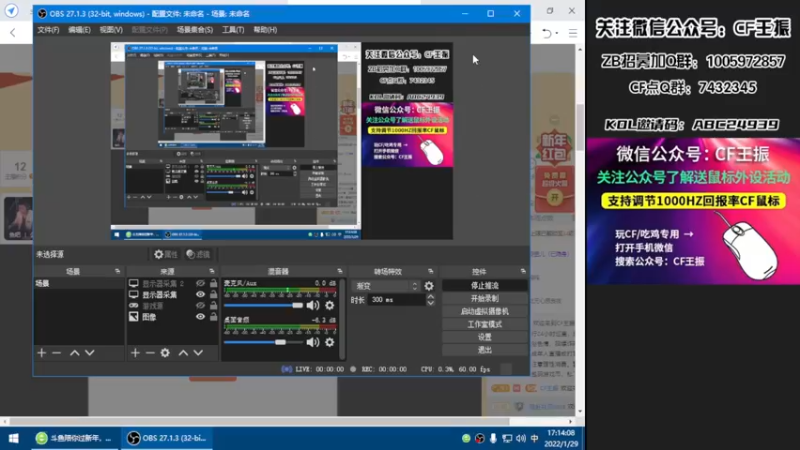Click the microphone icon in the system tray
The image size is (800, 450).
point(493,438)
